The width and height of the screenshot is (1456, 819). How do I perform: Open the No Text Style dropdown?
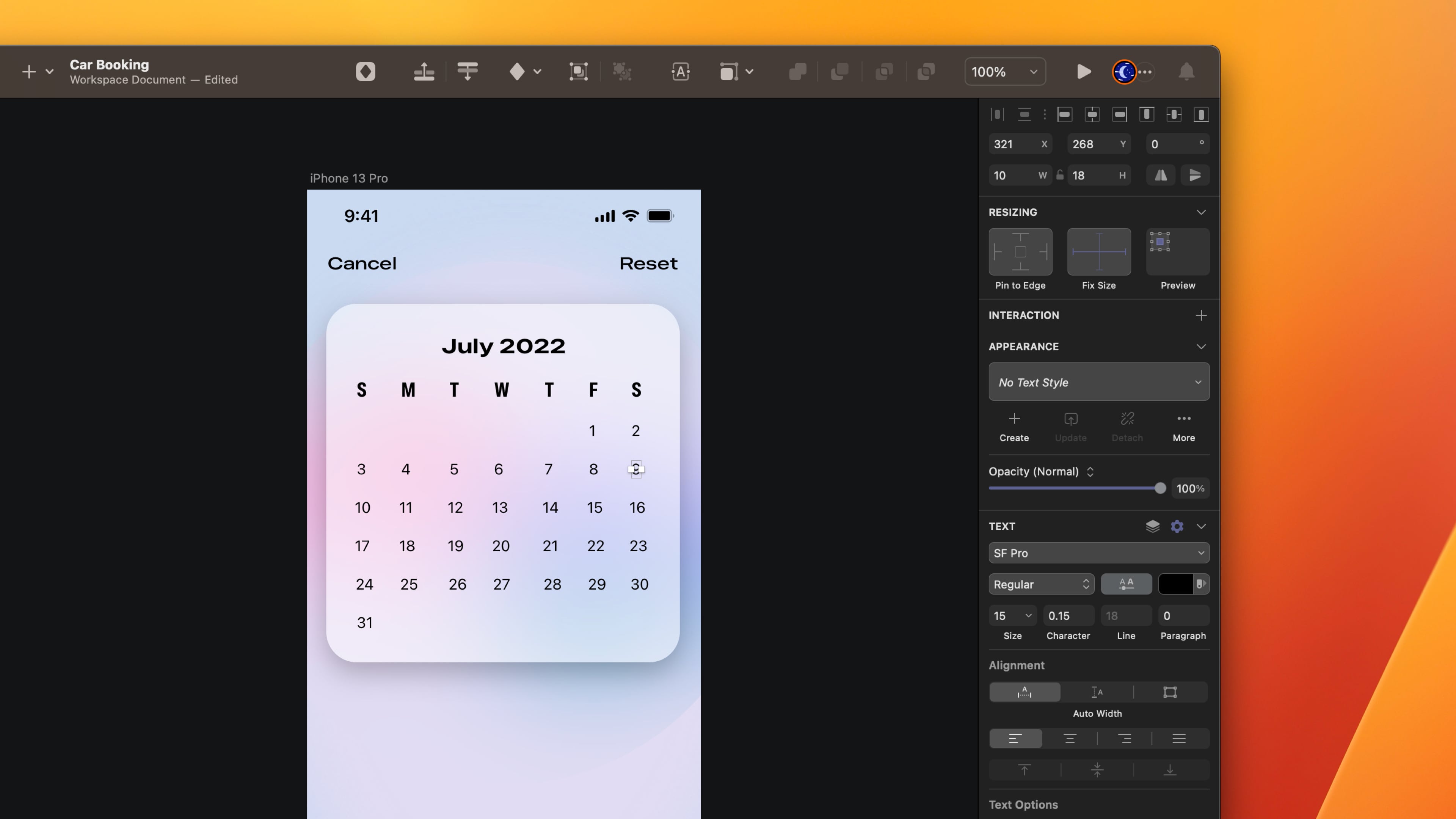point(1098,382)
